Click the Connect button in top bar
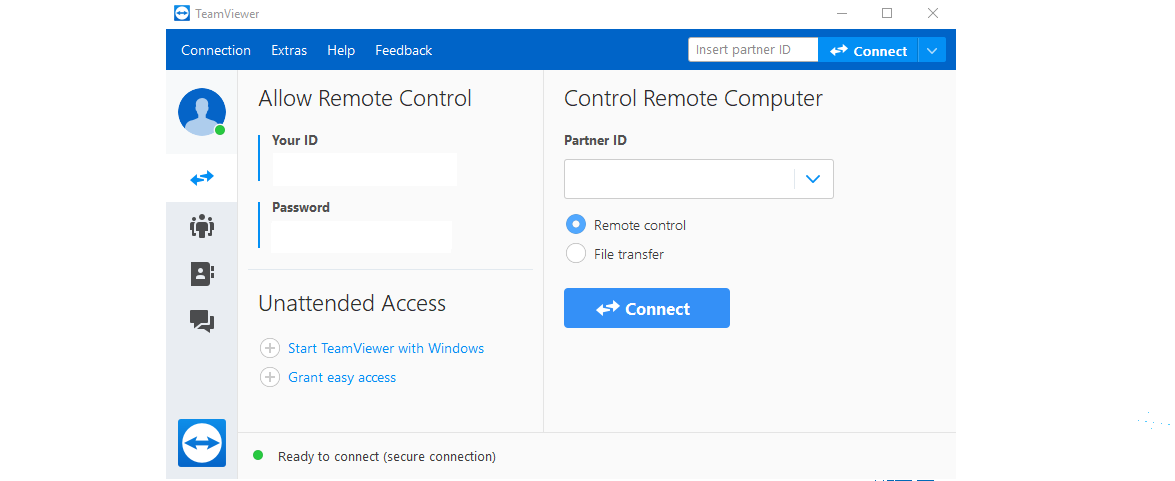The height and width of the screenshot is (481, 1175). point(868,51)
